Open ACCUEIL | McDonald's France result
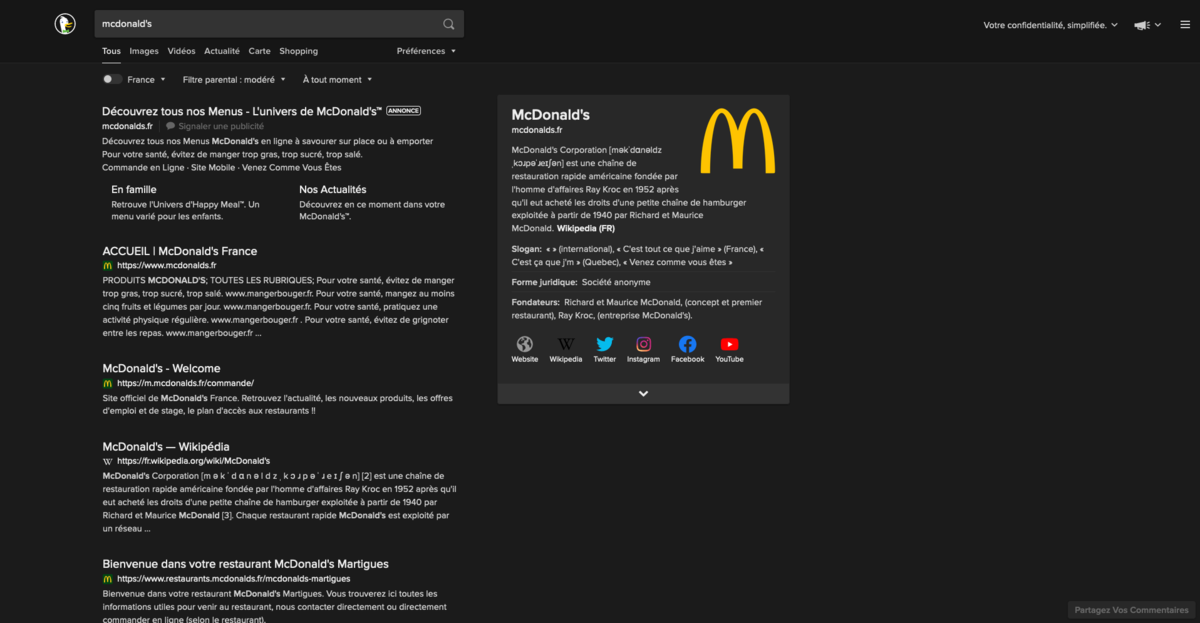Viewport: 1200px width, 623px height. 180,251
